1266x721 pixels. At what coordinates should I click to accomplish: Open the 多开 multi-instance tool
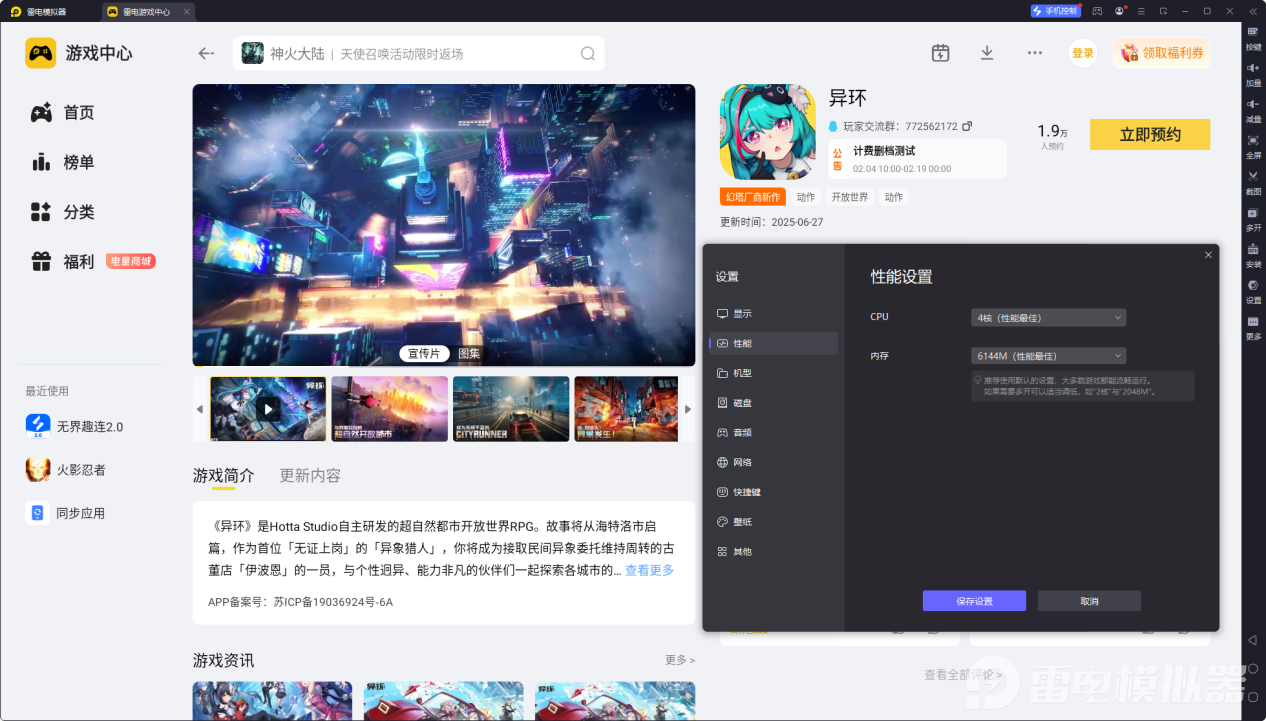pos(1253,218)
